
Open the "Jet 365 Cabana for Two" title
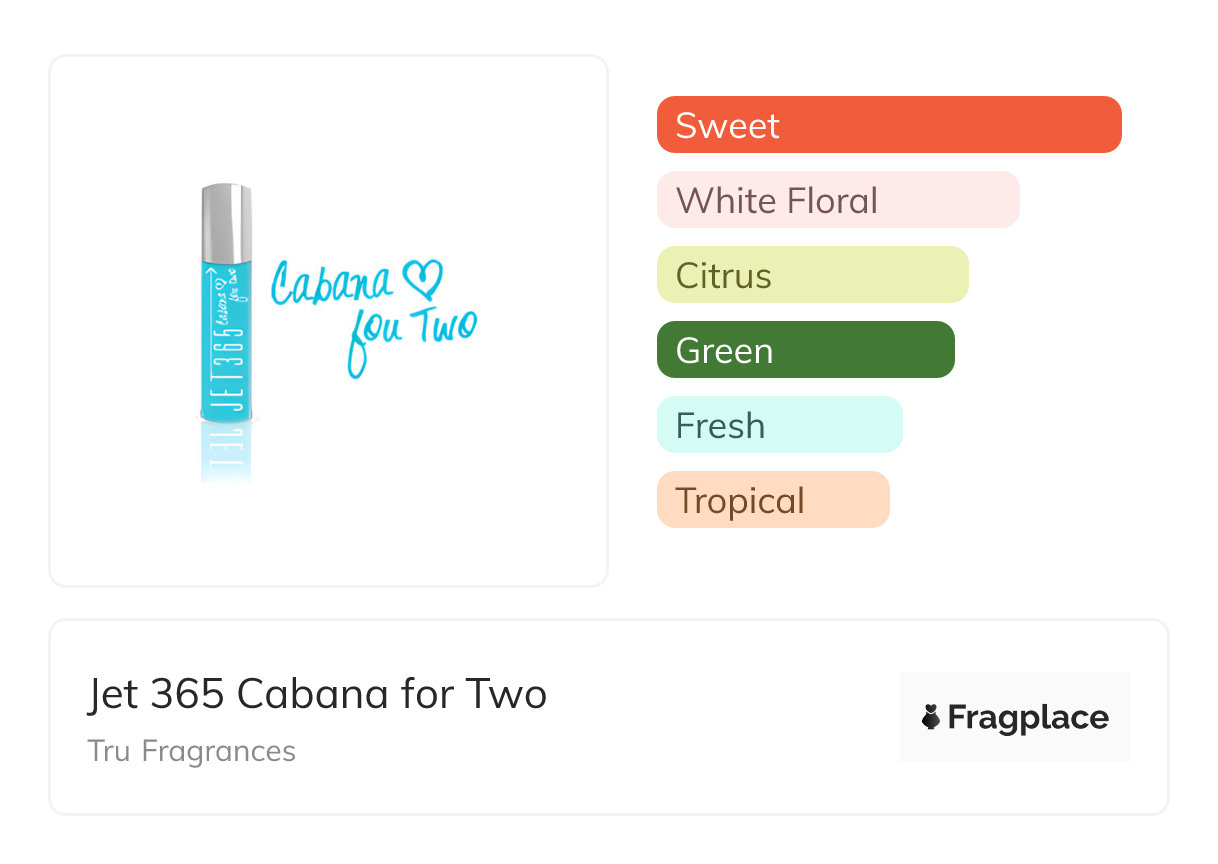coord(317,694)
